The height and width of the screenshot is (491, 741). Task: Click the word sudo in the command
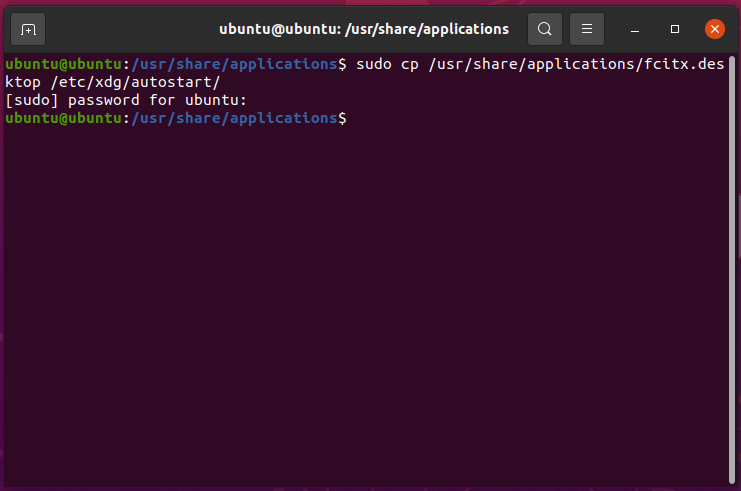pyautogui.click(x=374, y=64)
